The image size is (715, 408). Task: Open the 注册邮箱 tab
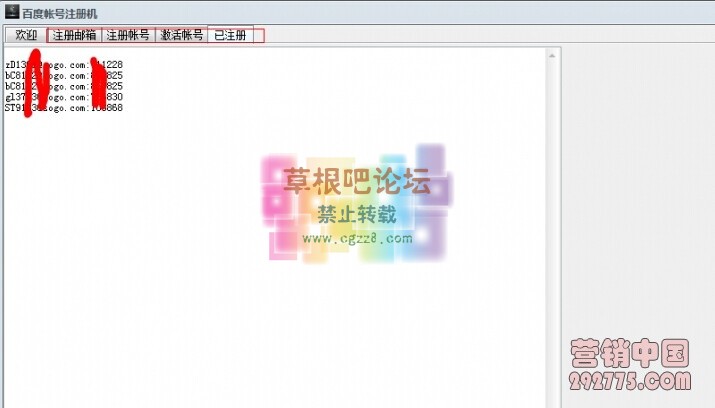(x=74, y=35)
